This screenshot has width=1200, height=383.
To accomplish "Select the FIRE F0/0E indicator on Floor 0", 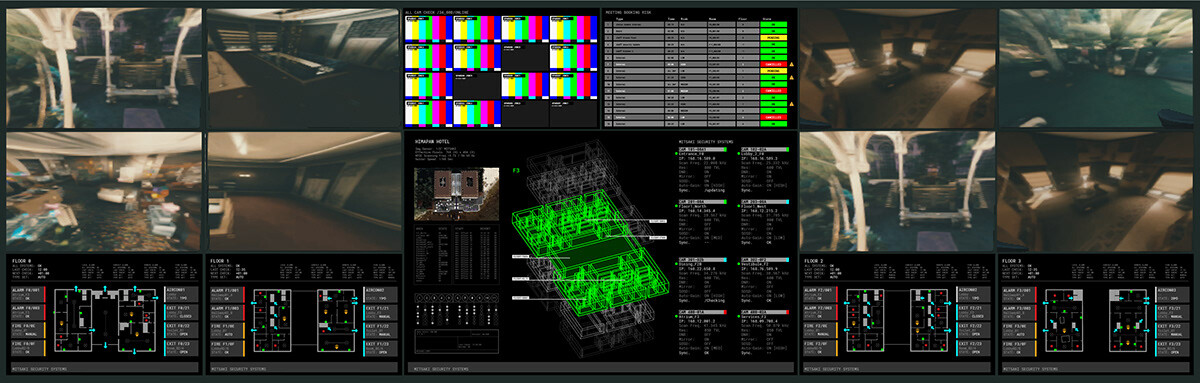I will click(27, 329).
